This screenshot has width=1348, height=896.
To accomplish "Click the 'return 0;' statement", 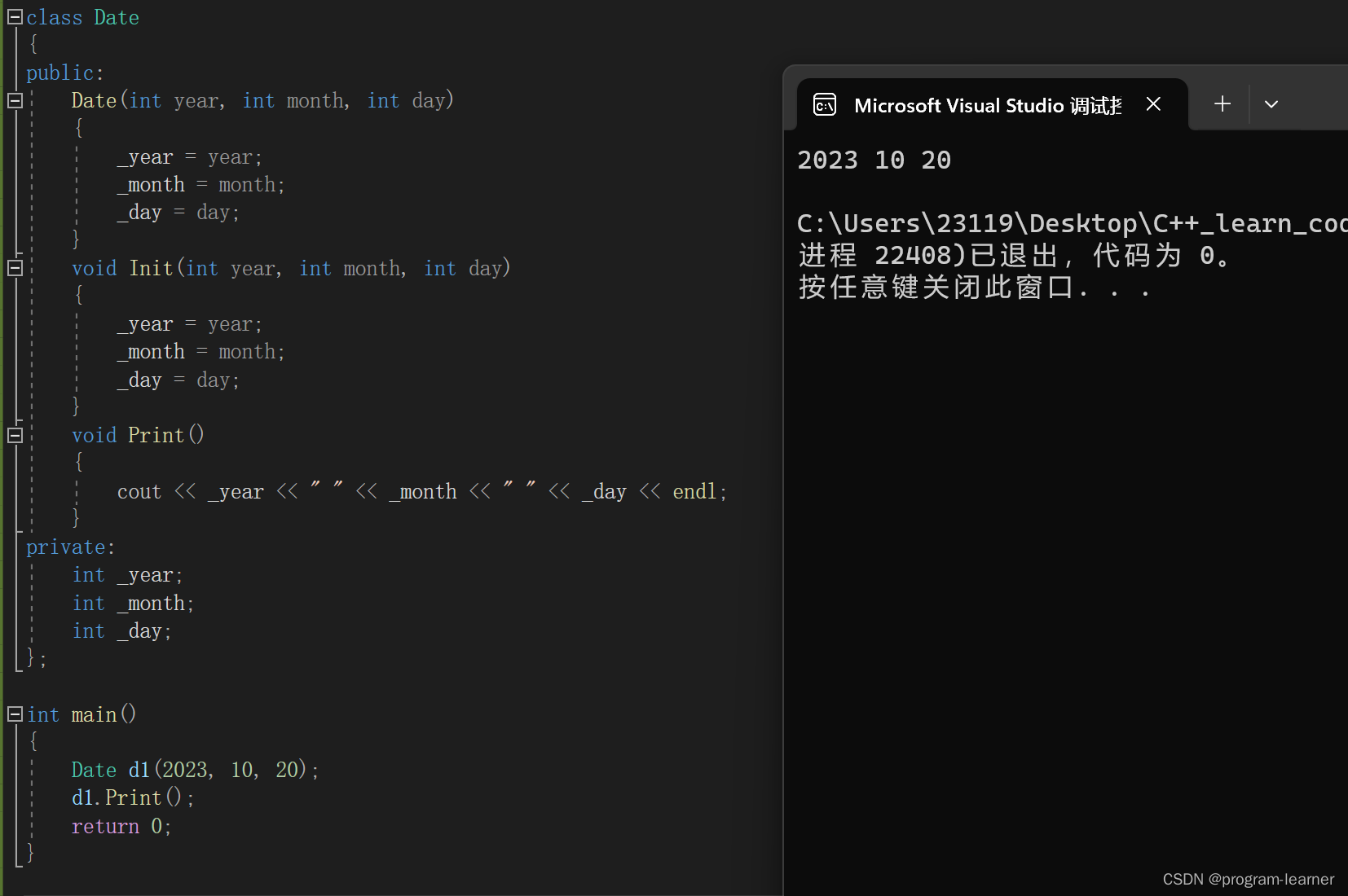I will (x=121, y=826).
